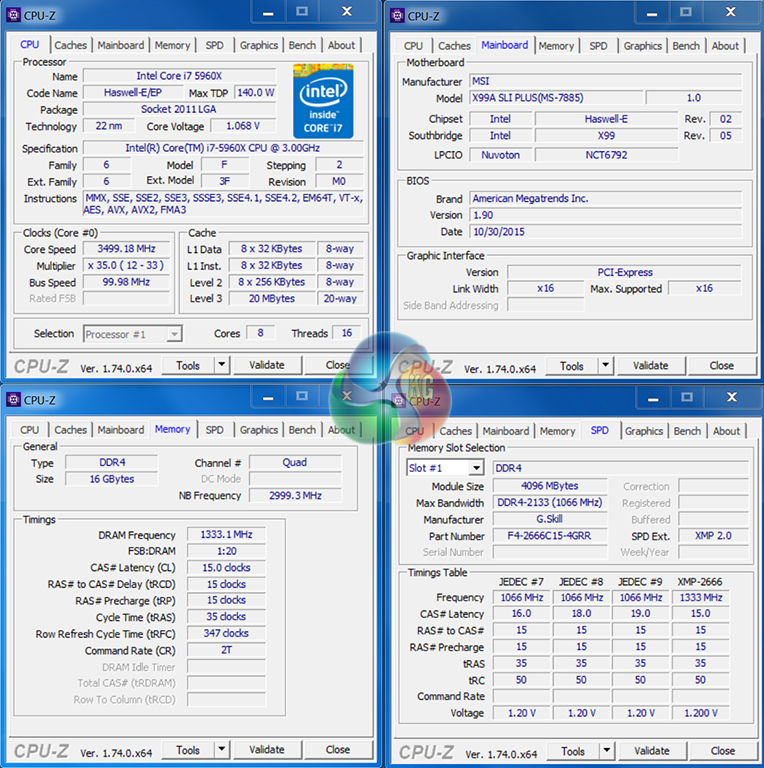Open Graphics tab in Memory window
Viewport: 764px width, 768px height.
pyautogui.click(x=259, y=430)
